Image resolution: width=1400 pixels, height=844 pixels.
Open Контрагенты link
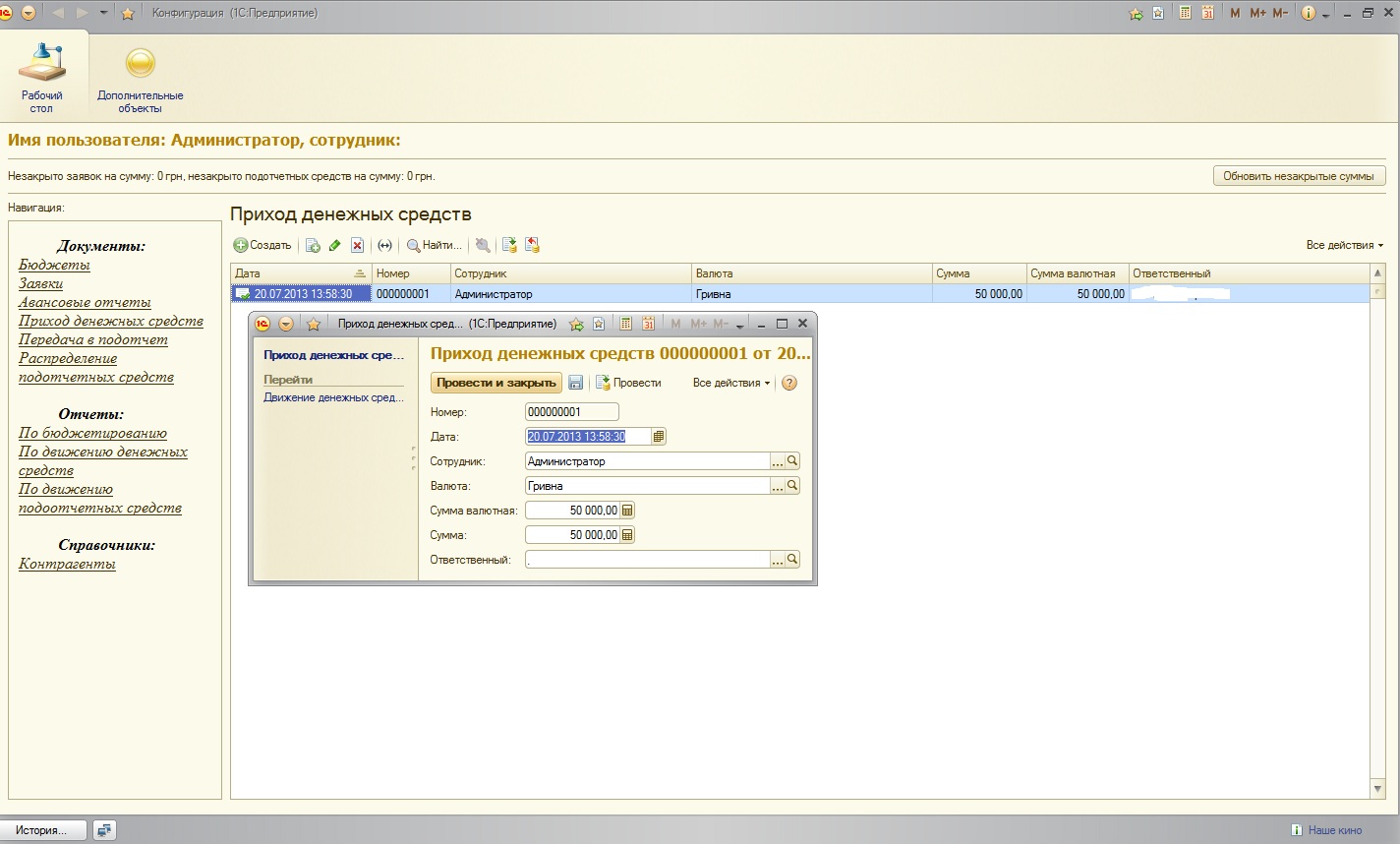point(67,564)
